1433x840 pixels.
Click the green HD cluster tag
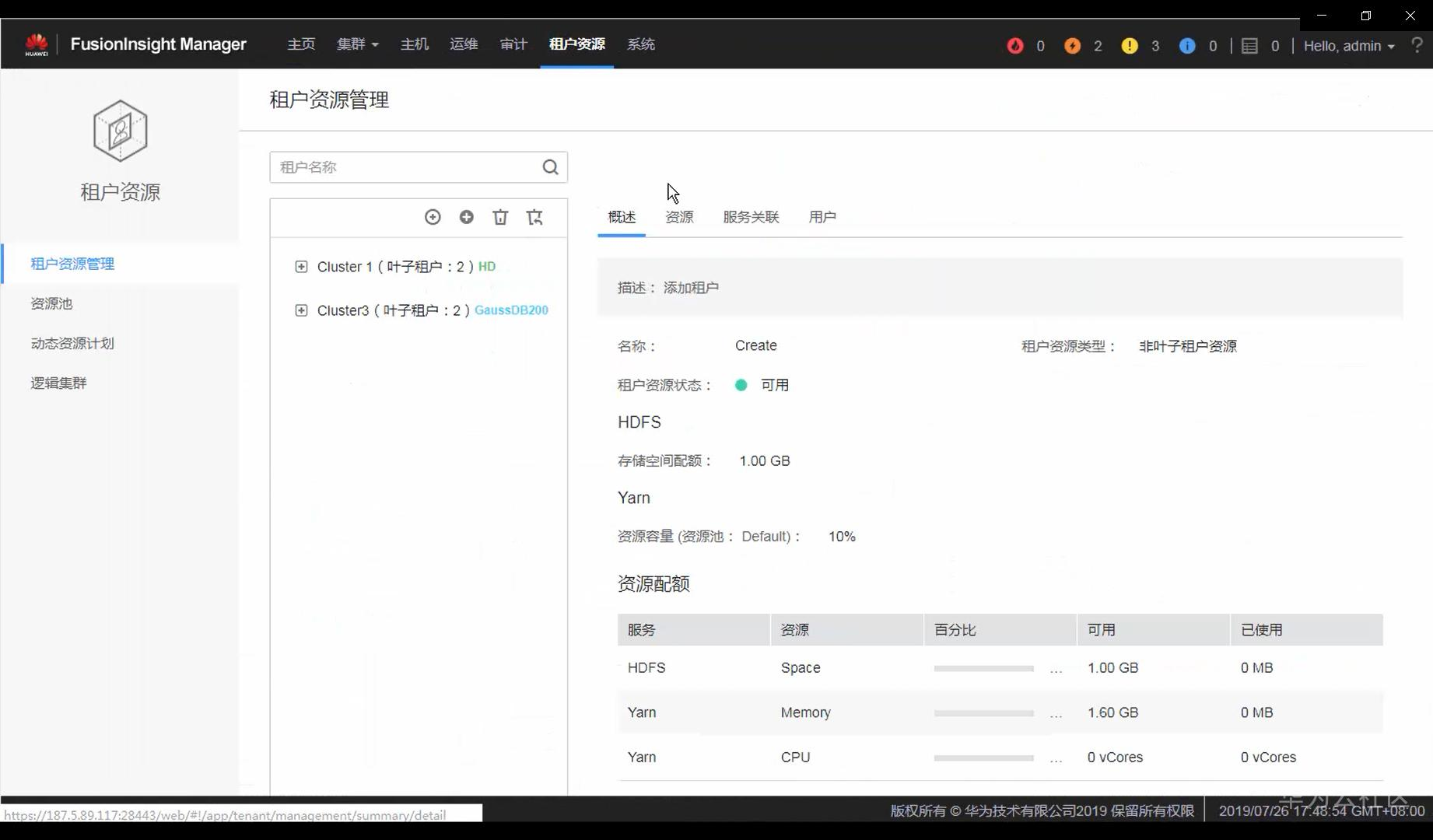point(487,267)
